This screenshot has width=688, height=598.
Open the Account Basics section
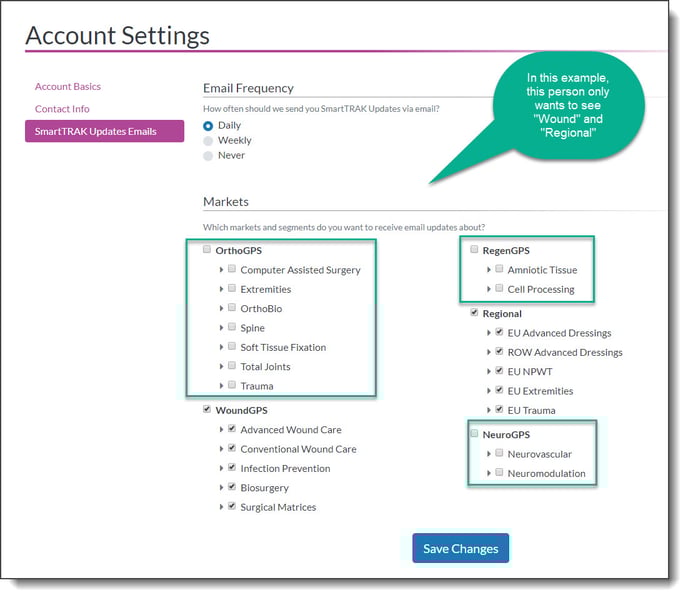[x=68, y=86]
